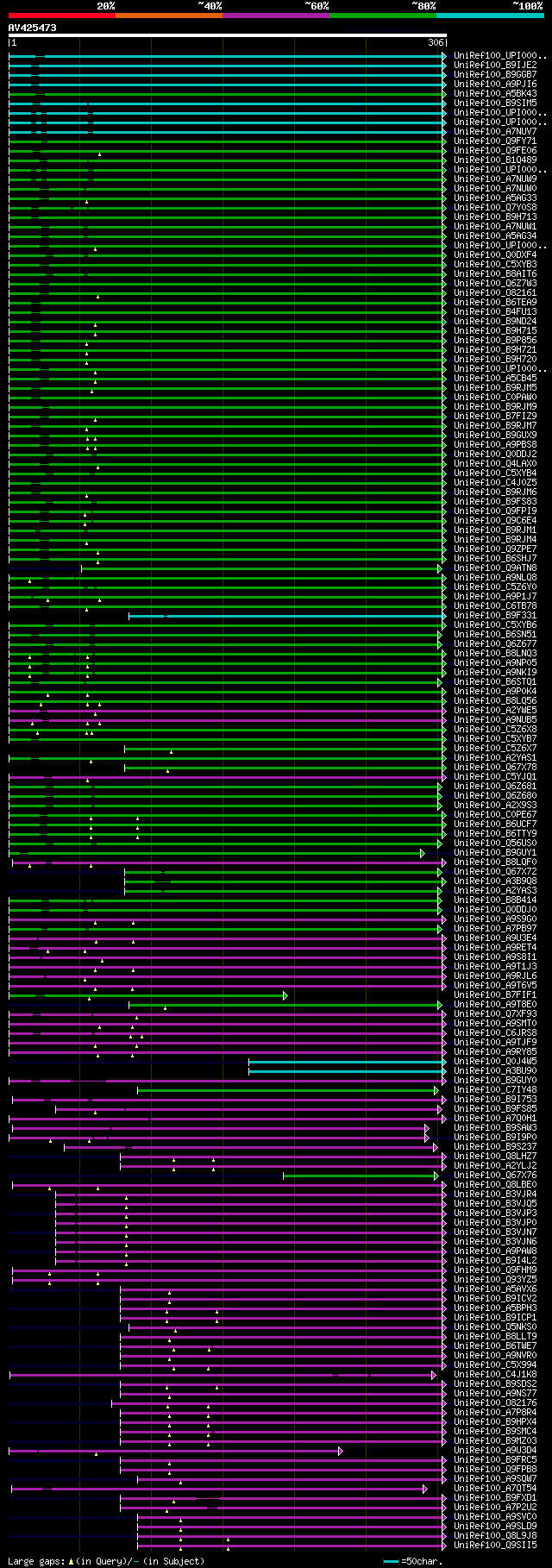The height and width of the screenshot is (1568, 552).
Task: Click the cyan alignment bar for UniRef100_B9GGB7
Action: pos(228,75)
